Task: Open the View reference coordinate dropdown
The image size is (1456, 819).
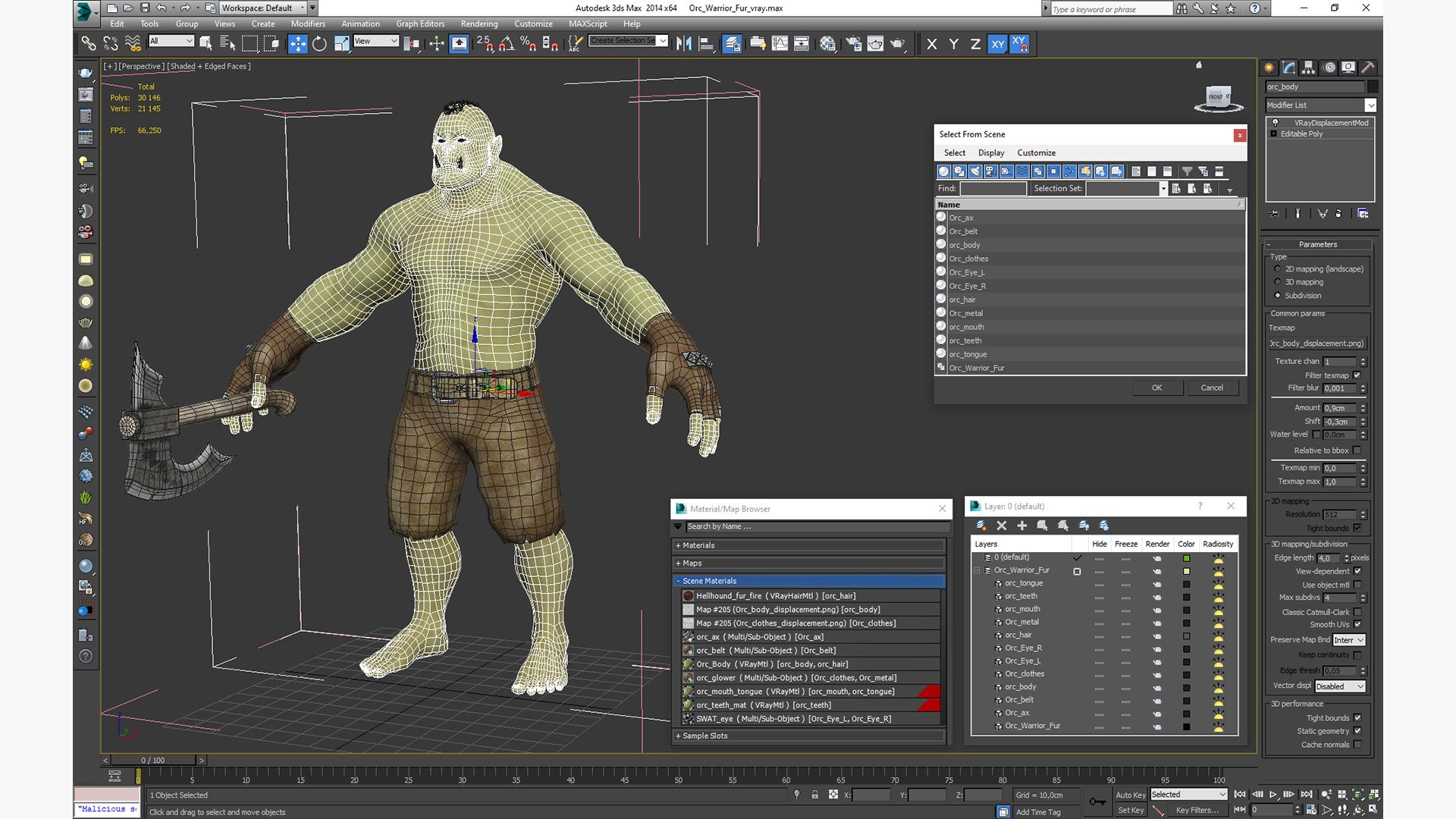Action: pyautogui.click(x=376, y=41)
